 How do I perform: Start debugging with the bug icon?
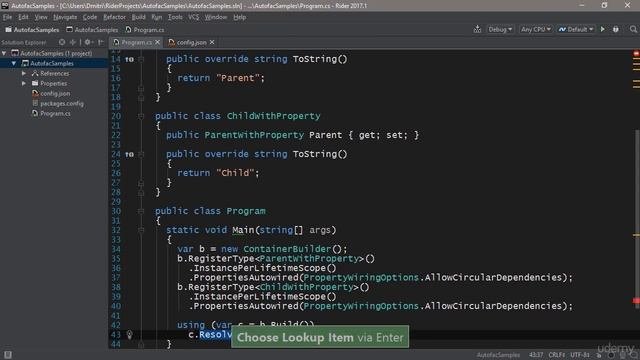616,29
